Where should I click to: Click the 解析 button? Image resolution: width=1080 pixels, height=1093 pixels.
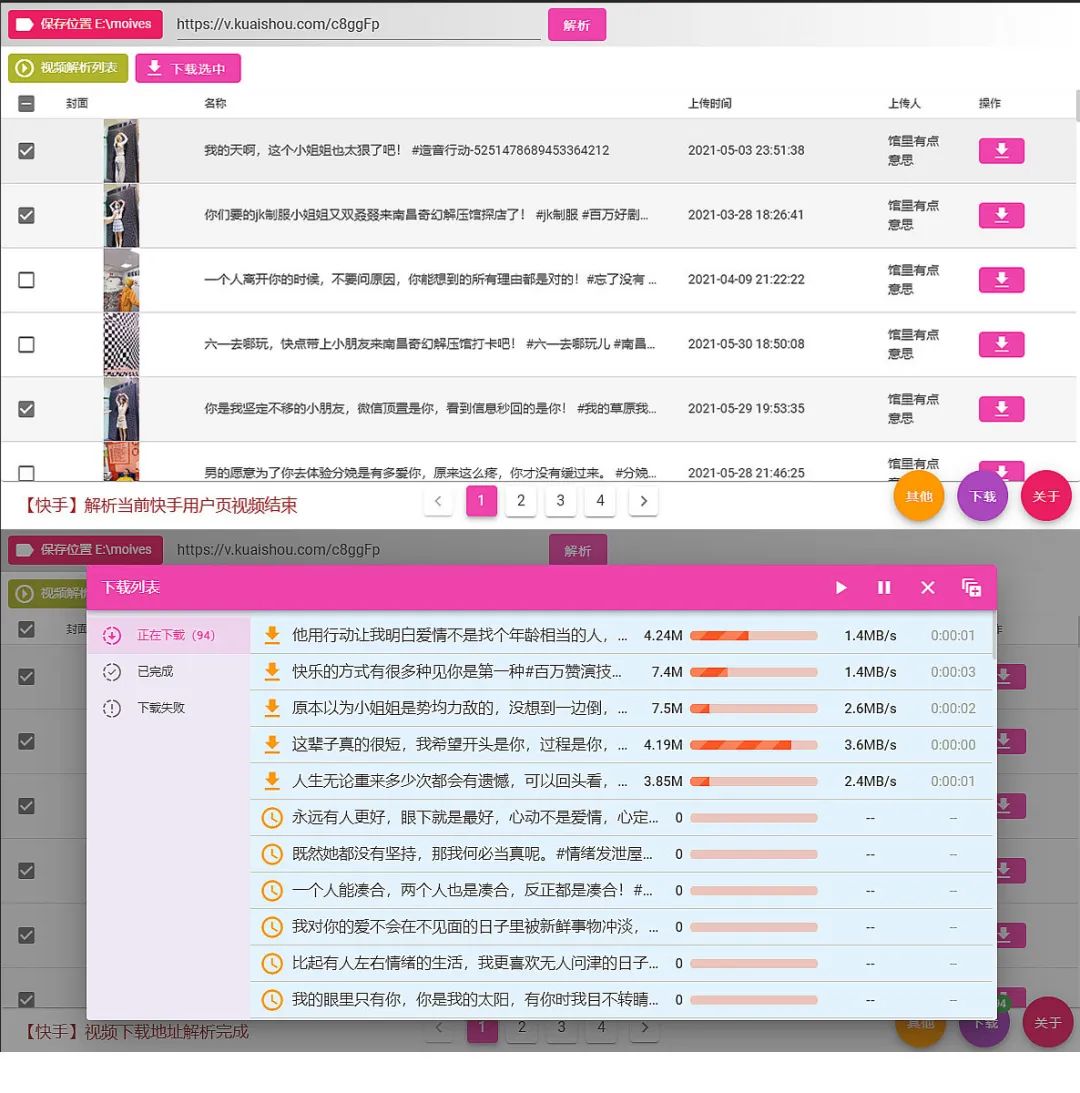577,24
